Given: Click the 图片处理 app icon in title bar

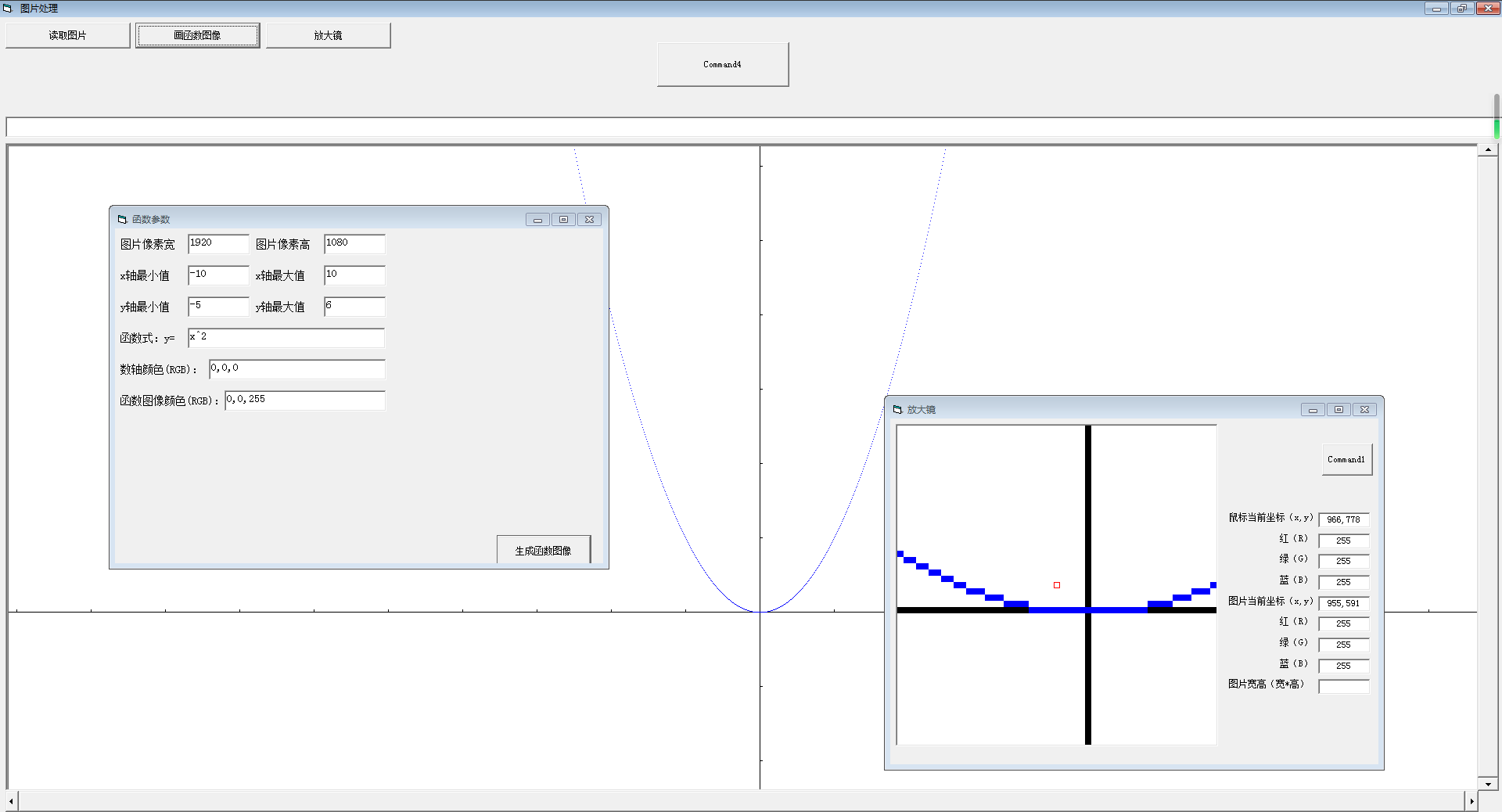Looking at the screenshot, I should 8,8.
